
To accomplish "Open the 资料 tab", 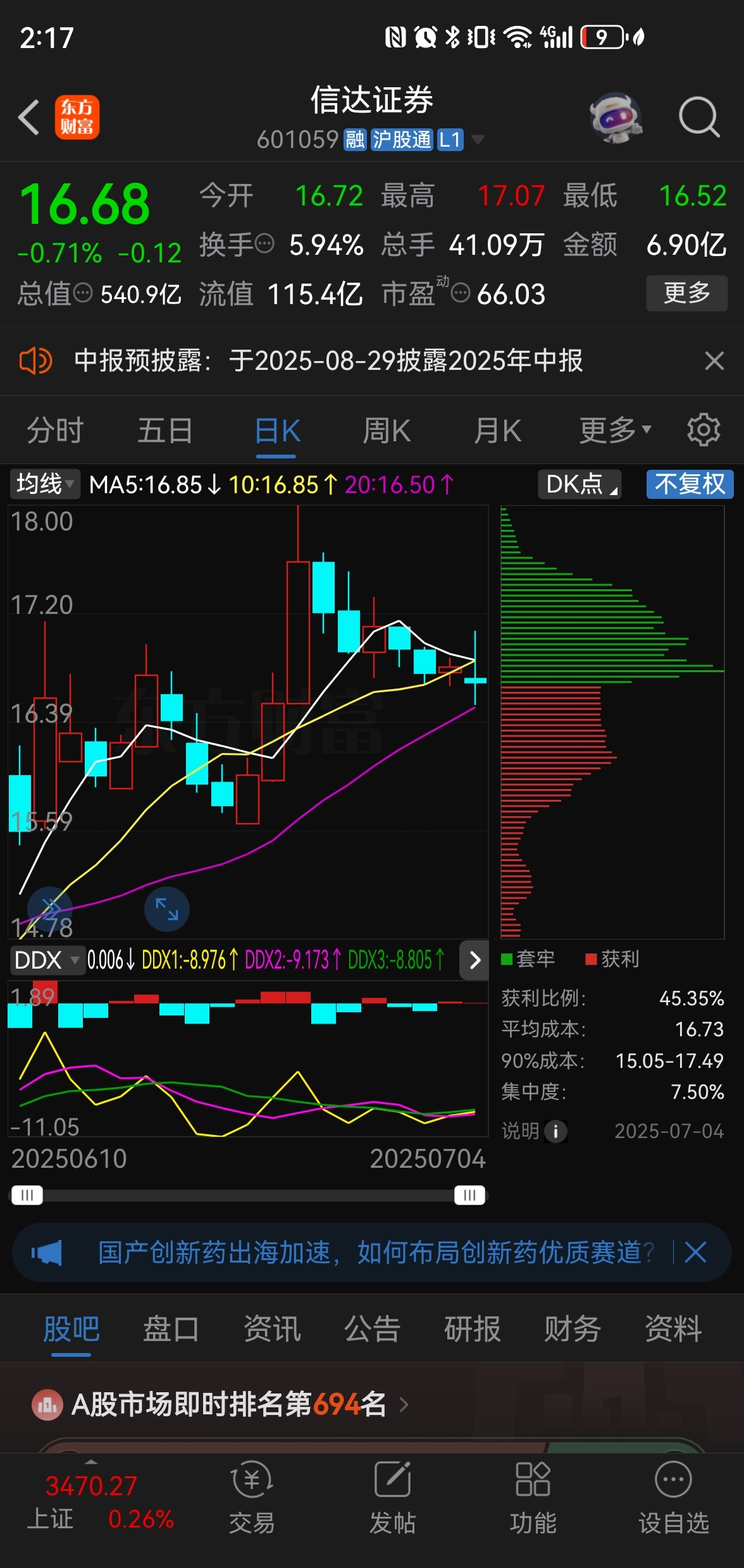I will (x=673, y=1328).
